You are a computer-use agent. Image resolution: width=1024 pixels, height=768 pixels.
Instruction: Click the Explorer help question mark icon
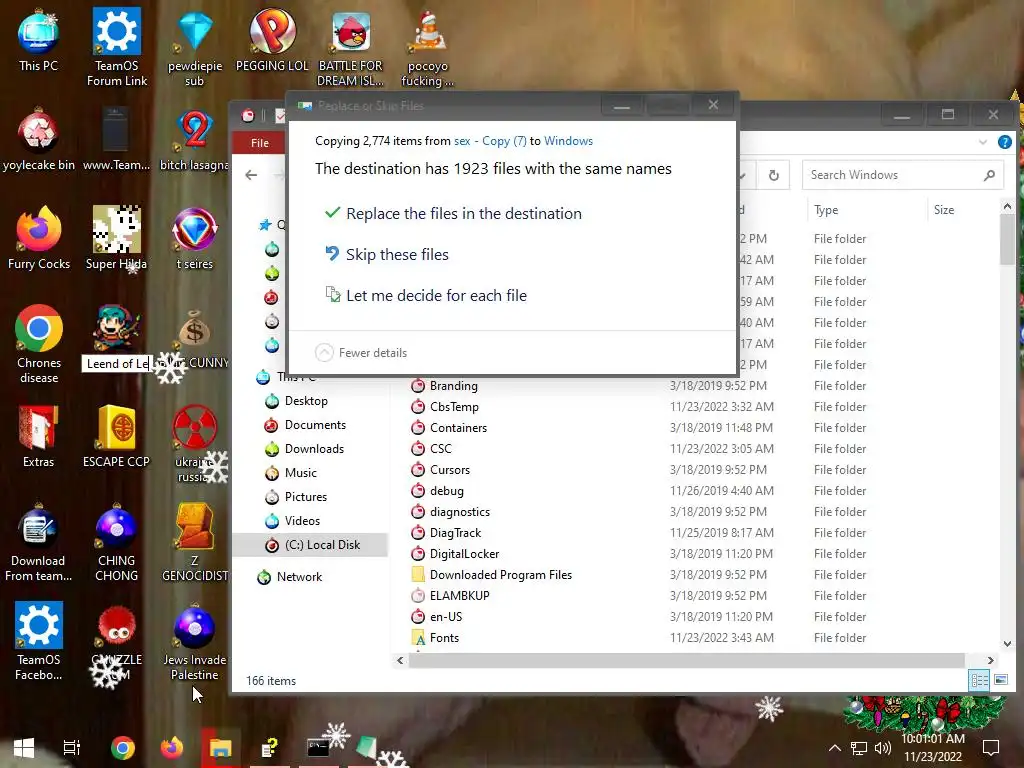1004,142
